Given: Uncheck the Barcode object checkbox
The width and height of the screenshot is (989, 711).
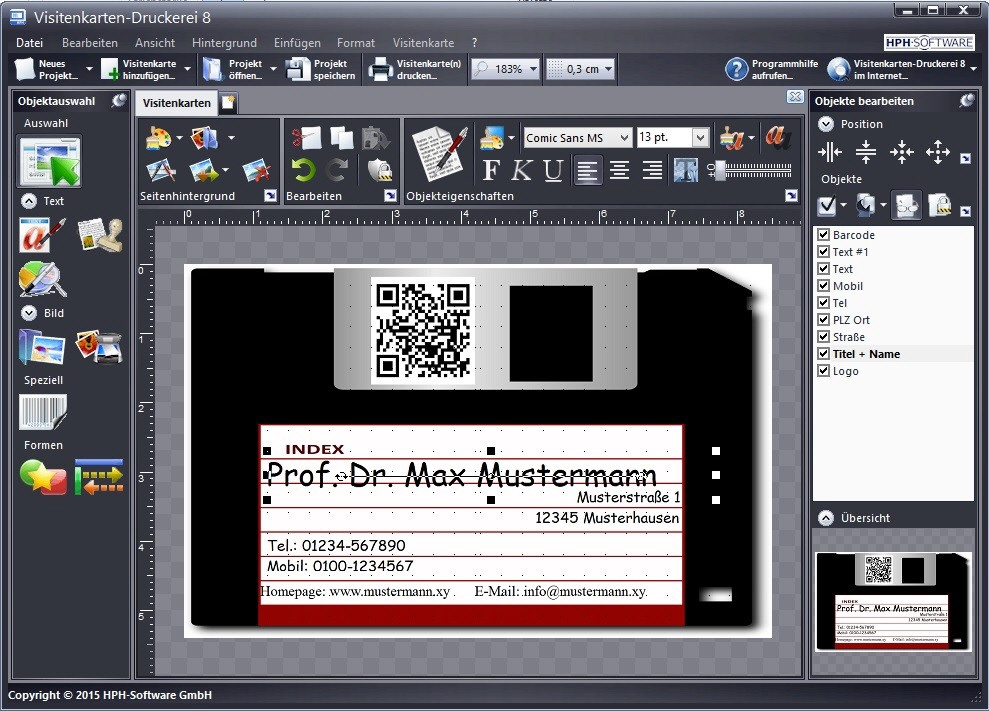Looking at the screenshot, I should click(823, 235).
